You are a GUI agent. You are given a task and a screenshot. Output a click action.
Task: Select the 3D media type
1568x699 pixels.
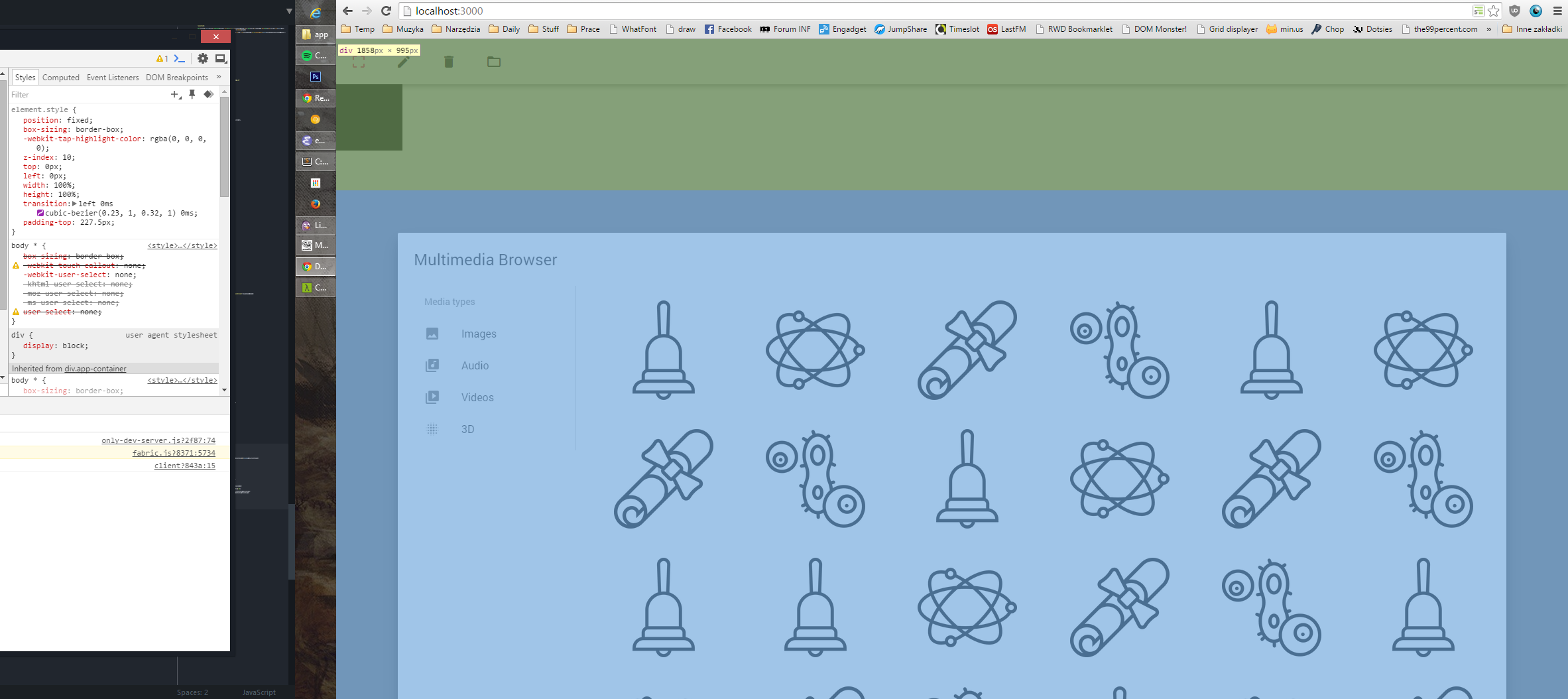[467, 429]
